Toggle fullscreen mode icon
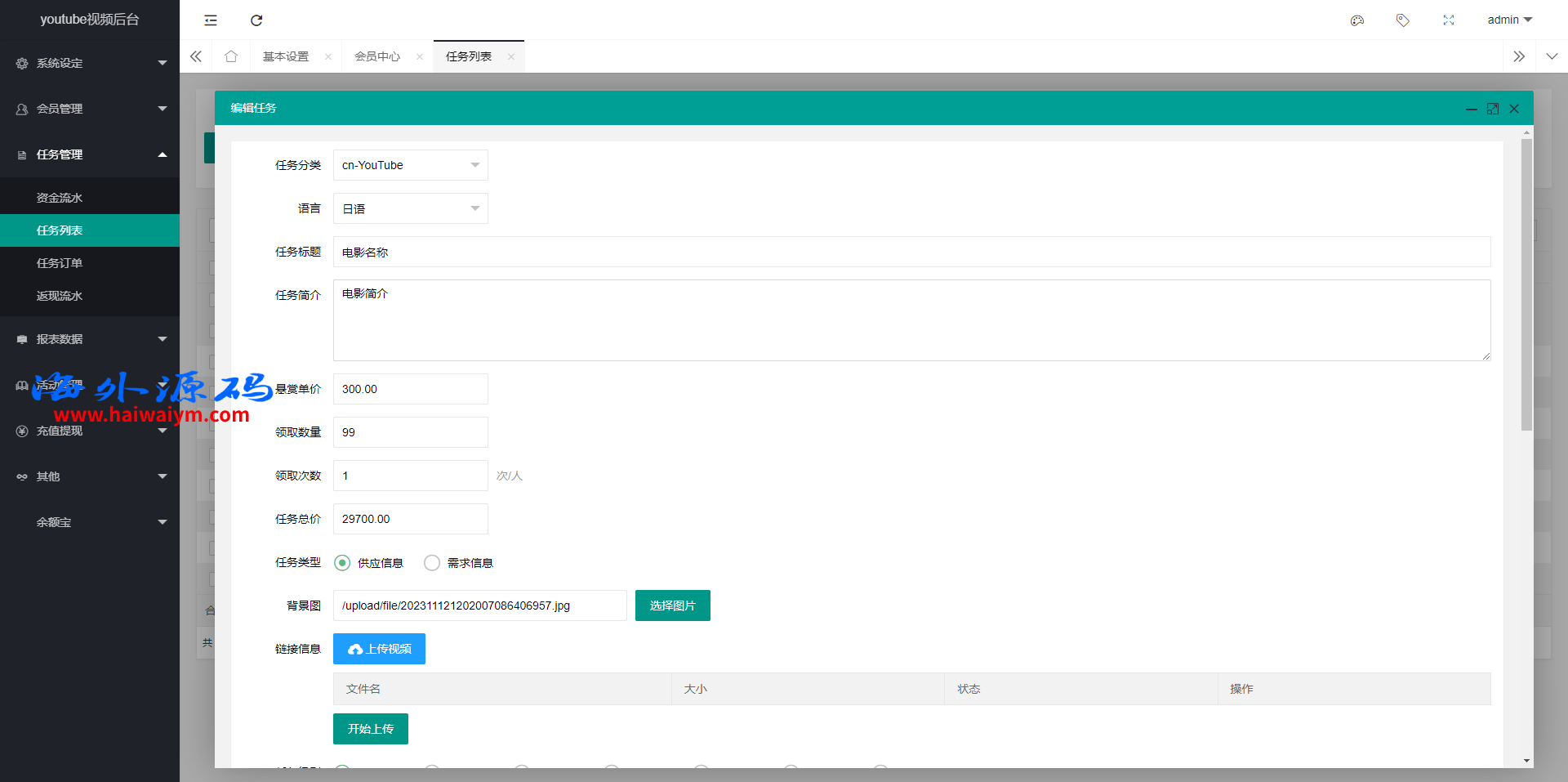Image resolution: width=1568 pixels, height=782 pixels. [1448, 20]
